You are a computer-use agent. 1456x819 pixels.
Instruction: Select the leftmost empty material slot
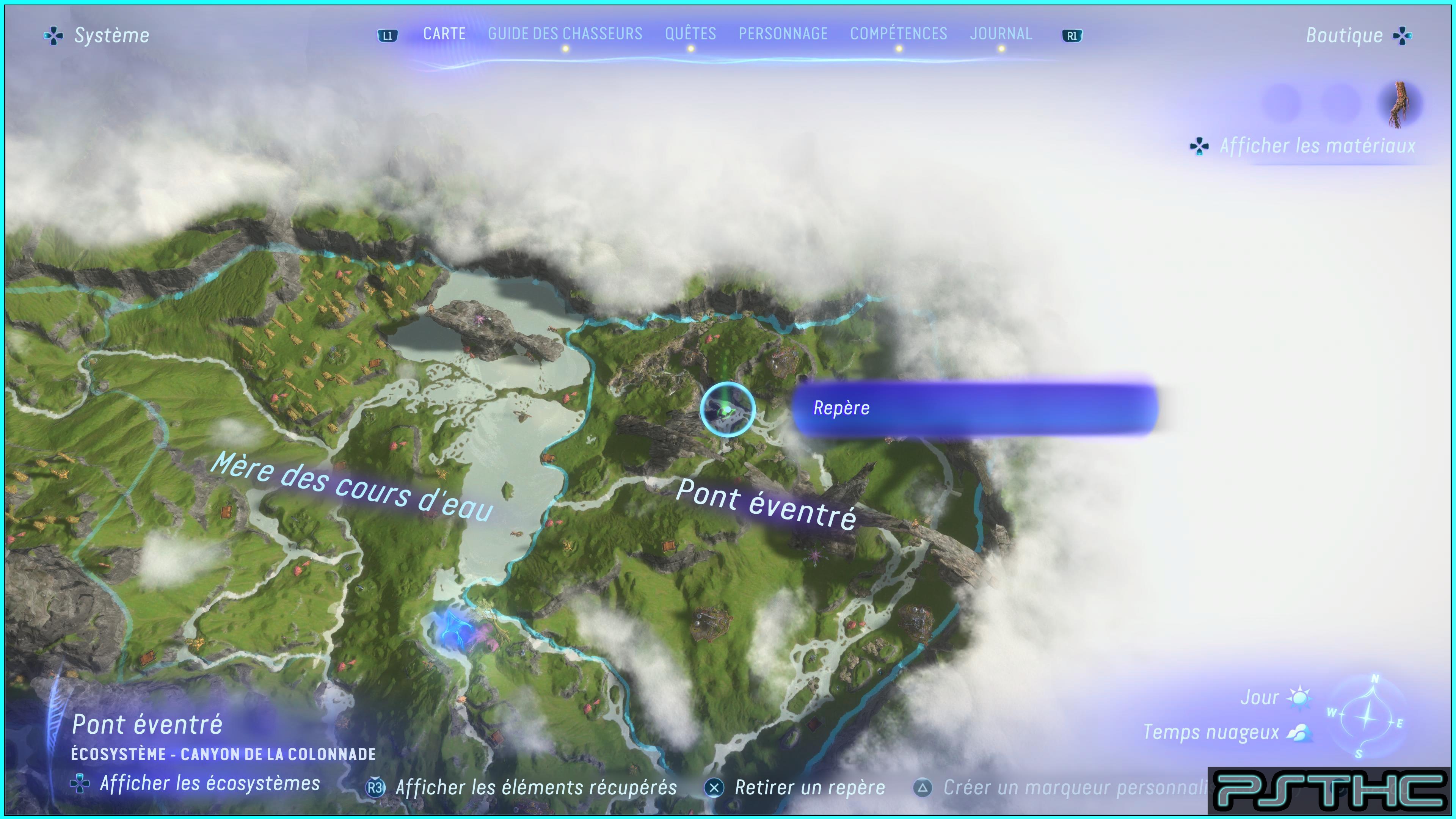[1281, 104]
